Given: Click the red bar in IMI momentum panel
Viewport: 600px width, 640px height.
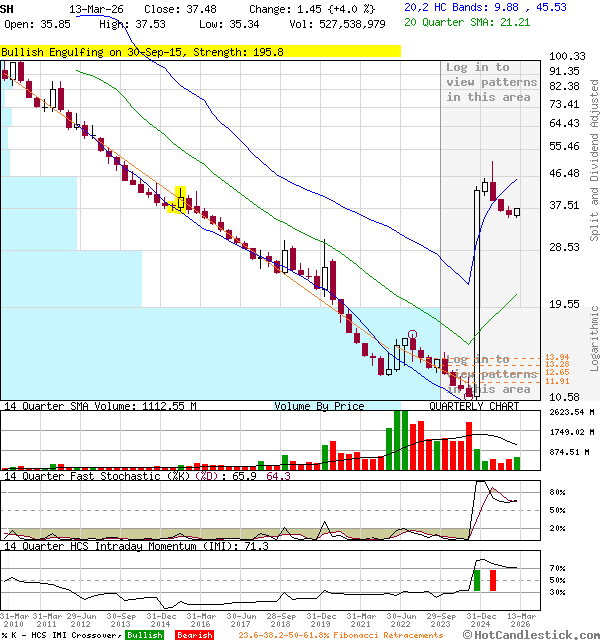Looking at the screenshot, I should click(493, 580).
